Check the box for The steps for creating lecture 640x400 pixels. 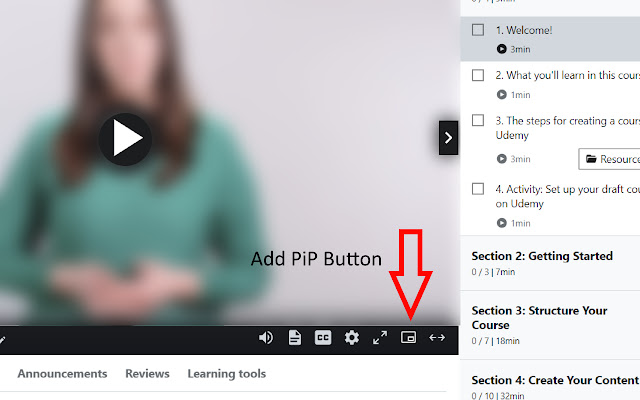point(478,120)
